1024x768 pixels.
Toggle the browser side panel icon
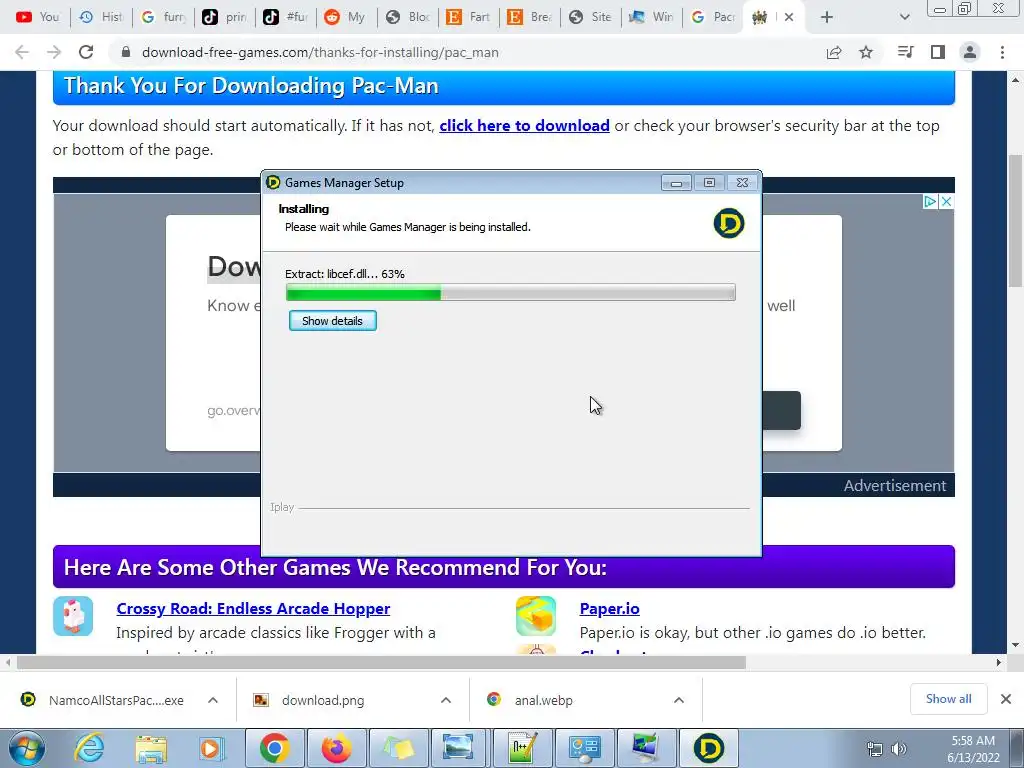click(938, 52)
